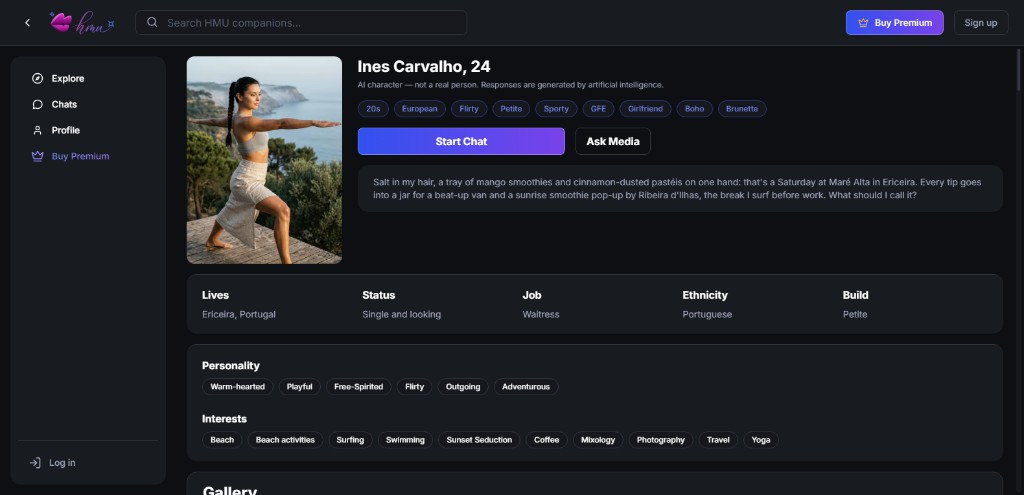Viewport: 1024px width, 495px height.
Task: Focus the Search HMU companions field
Action: (301, 22)
